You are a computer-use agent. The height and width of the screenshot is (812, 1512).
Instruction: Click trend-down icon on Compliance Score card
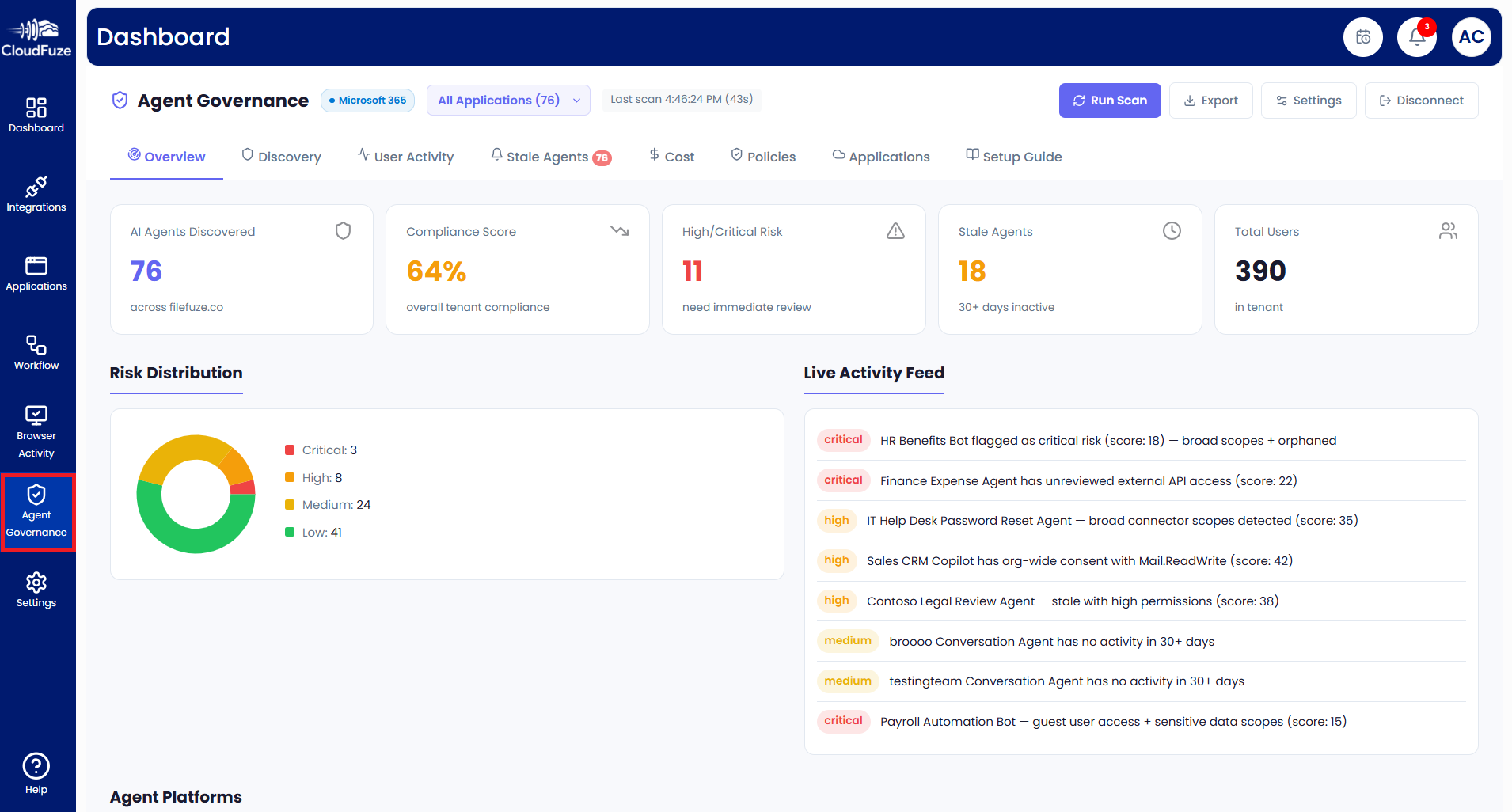click(619, 231)
